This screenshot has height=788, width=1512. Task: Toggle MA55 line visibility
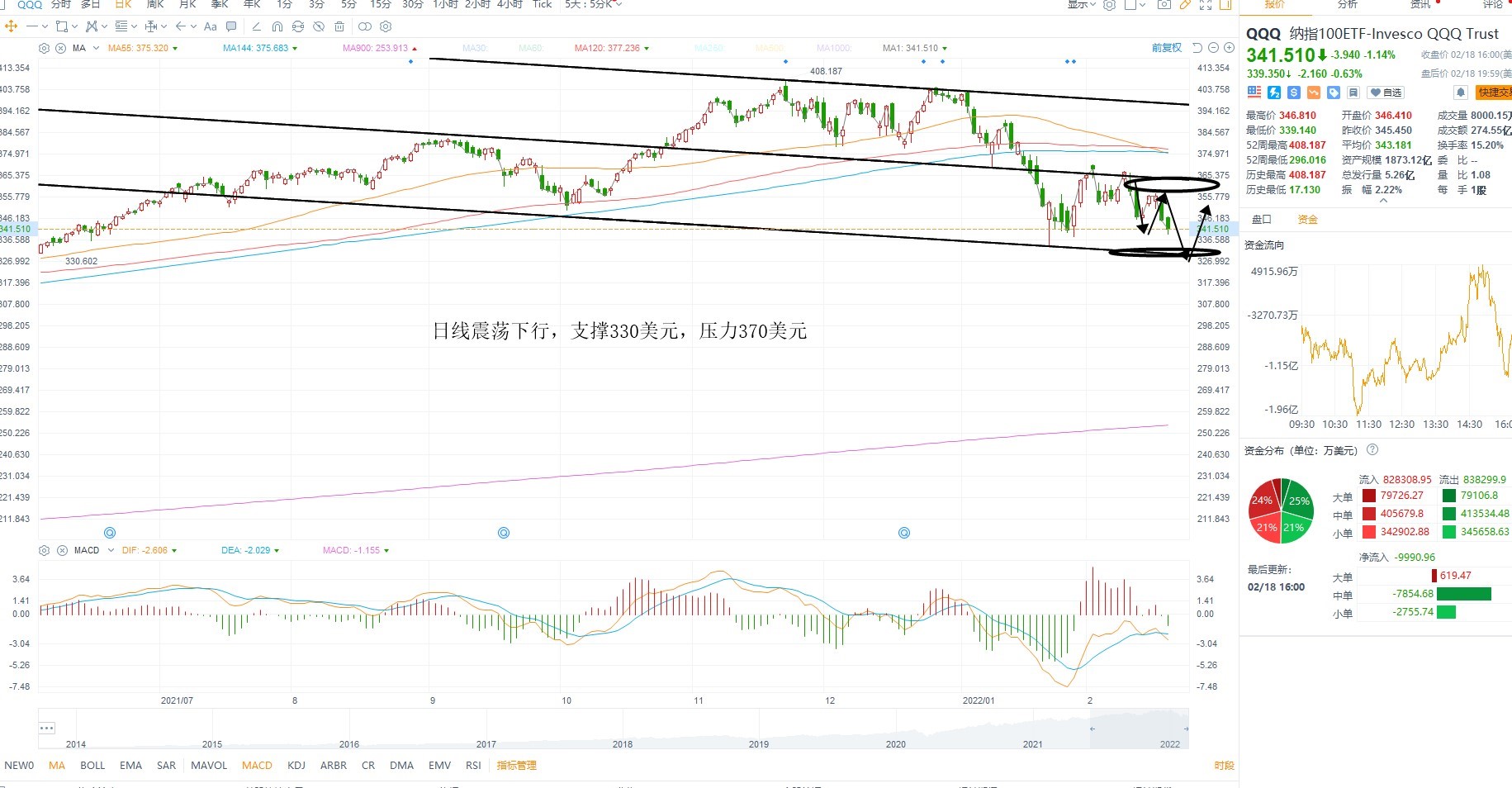click(x=142, y=48)
